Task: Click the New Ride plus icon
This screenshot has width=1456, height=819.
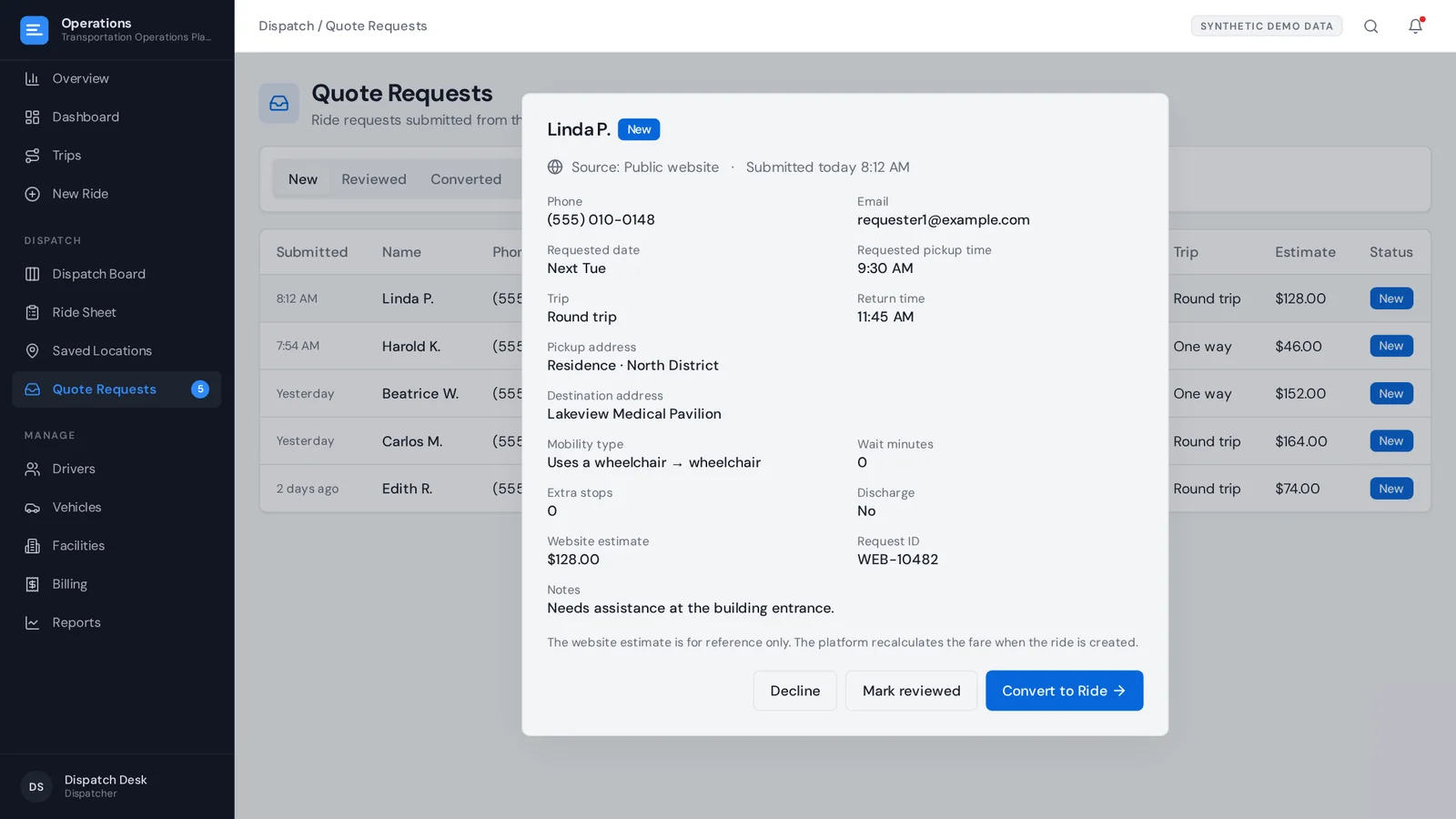Action: click(32, 194)
